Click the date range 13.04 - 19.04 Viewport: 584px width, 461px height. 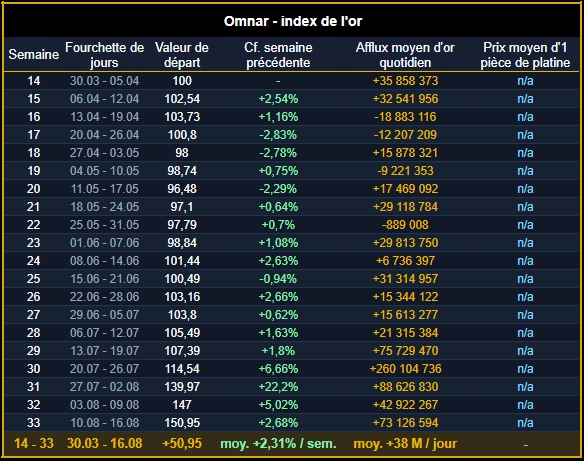pyautogui.click(x=104, y=117)
